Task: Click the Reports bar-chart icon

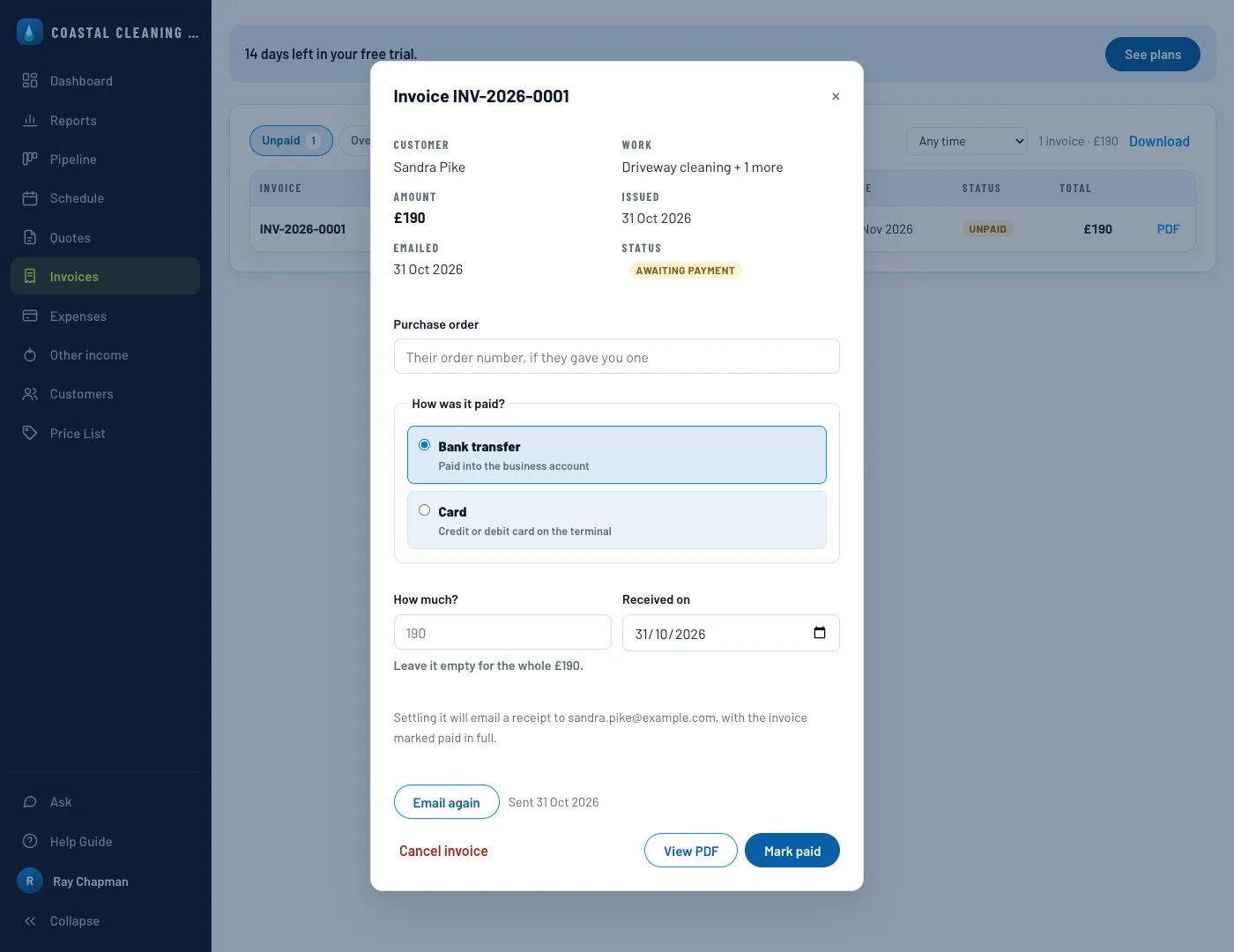Action: [x=30, y=121]
